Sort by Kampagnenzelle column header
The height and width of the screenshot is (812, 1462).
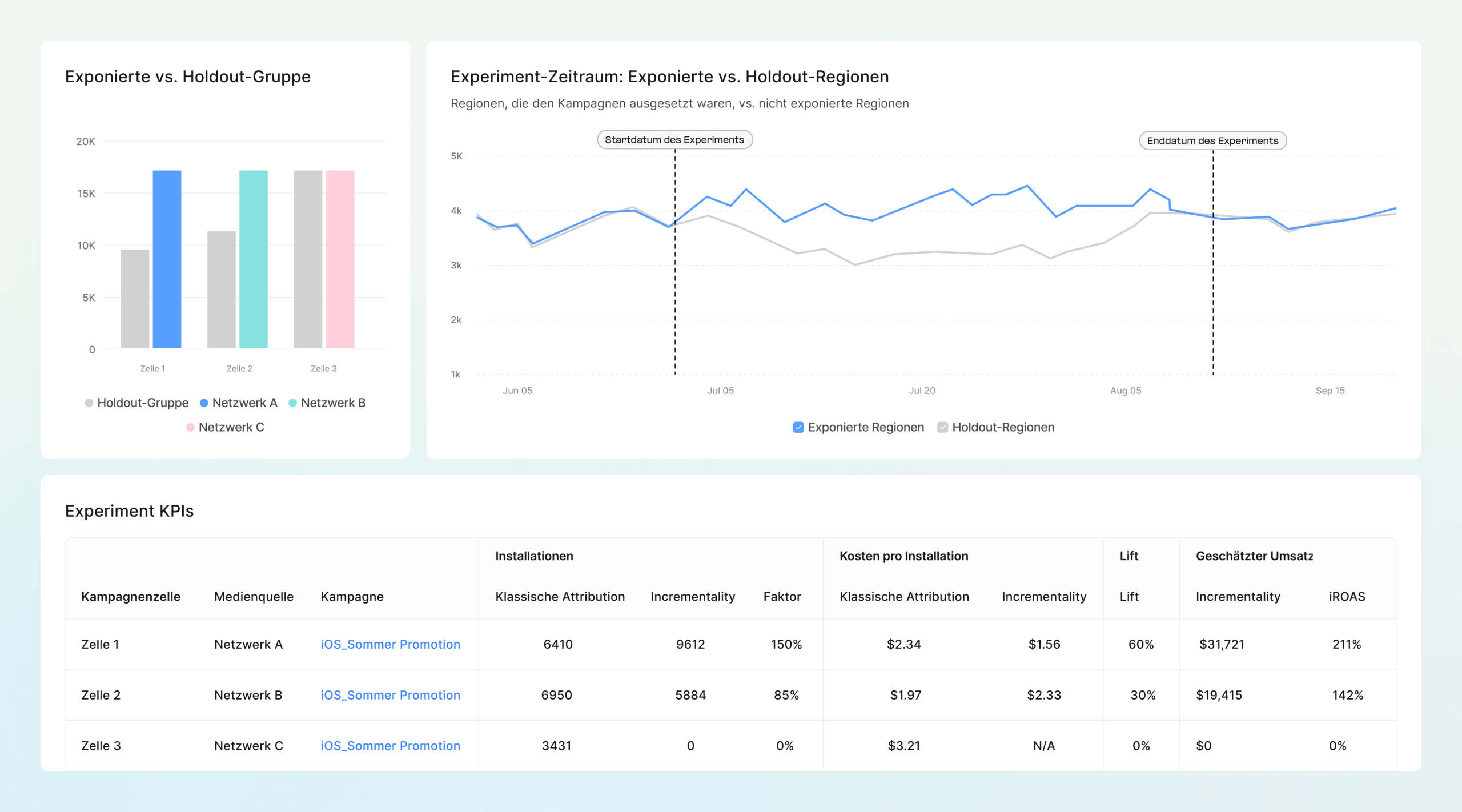131,597
